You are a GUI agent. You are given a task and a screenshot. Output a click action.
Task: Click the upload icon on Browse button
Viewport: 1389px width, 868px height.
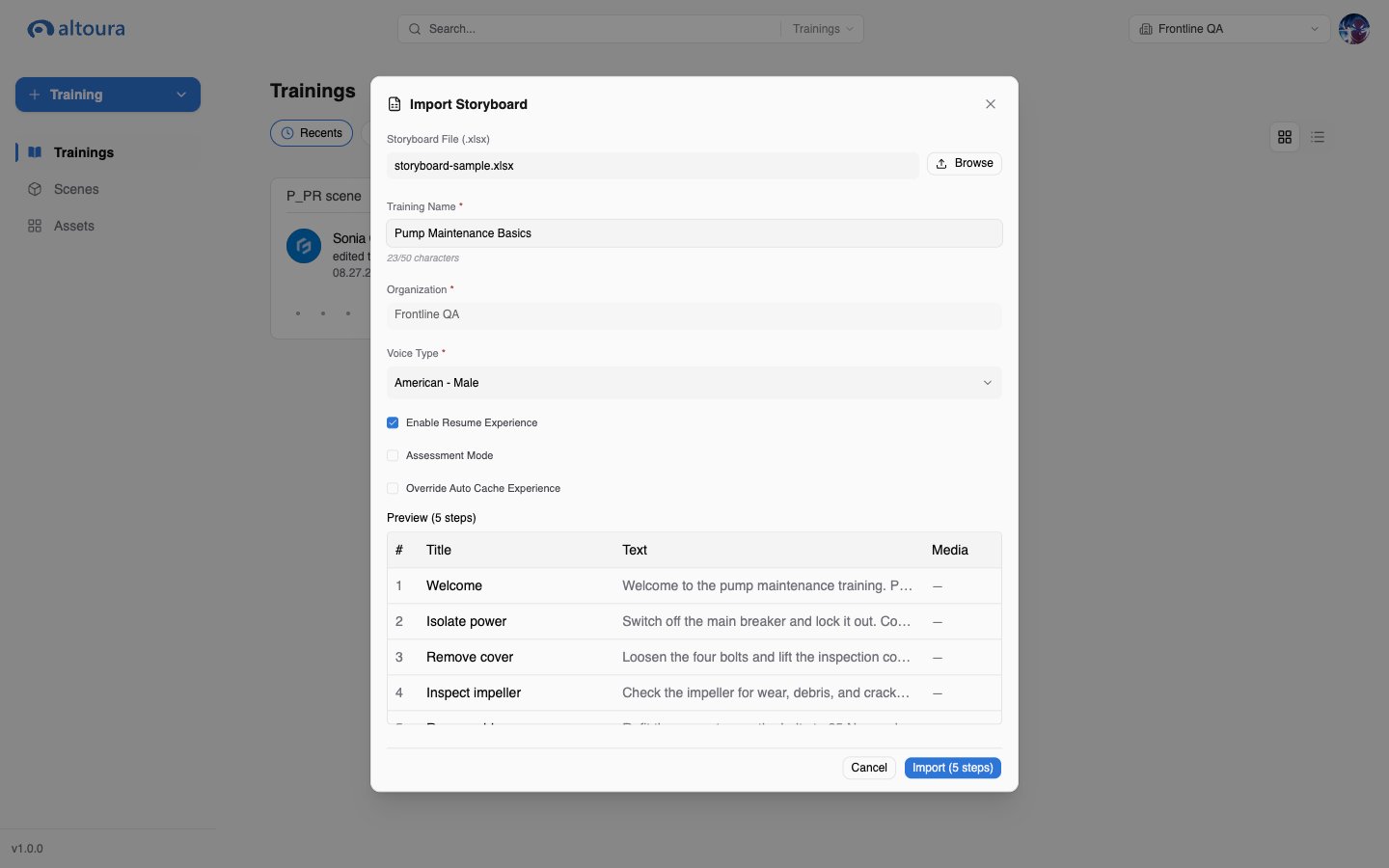(941, 164)
